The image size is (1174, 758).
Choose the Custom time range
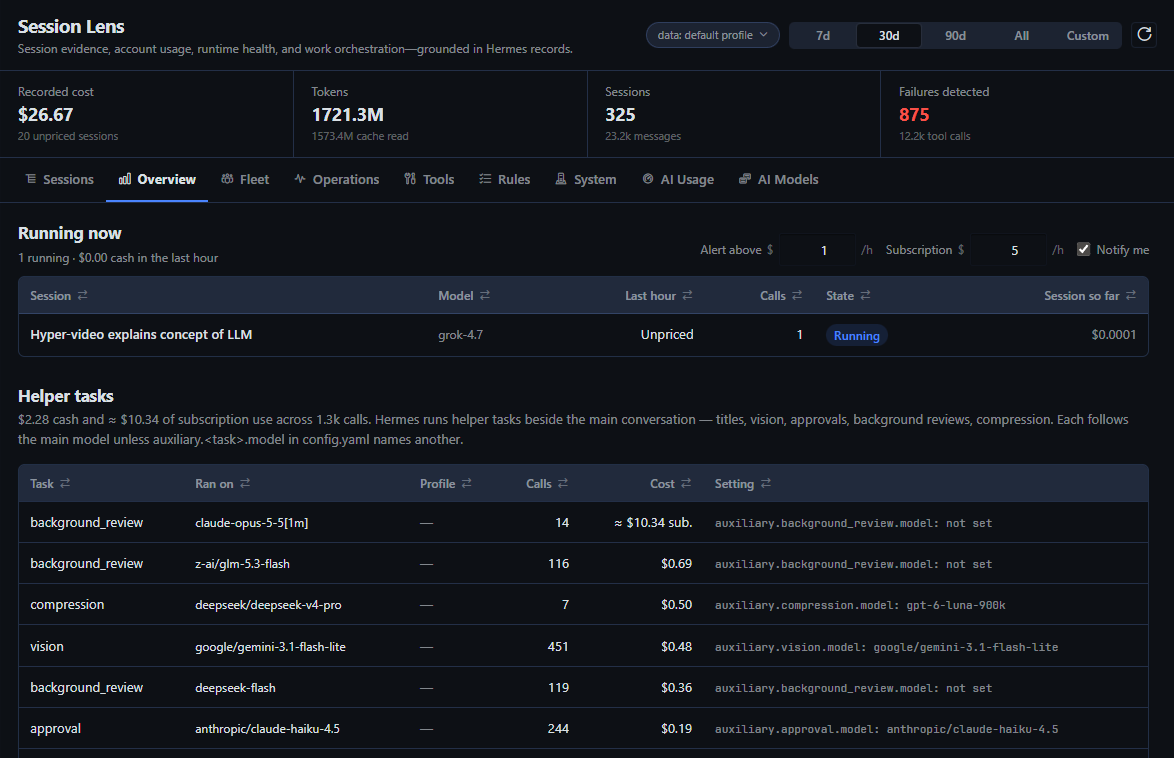(x=1087, y=36)
